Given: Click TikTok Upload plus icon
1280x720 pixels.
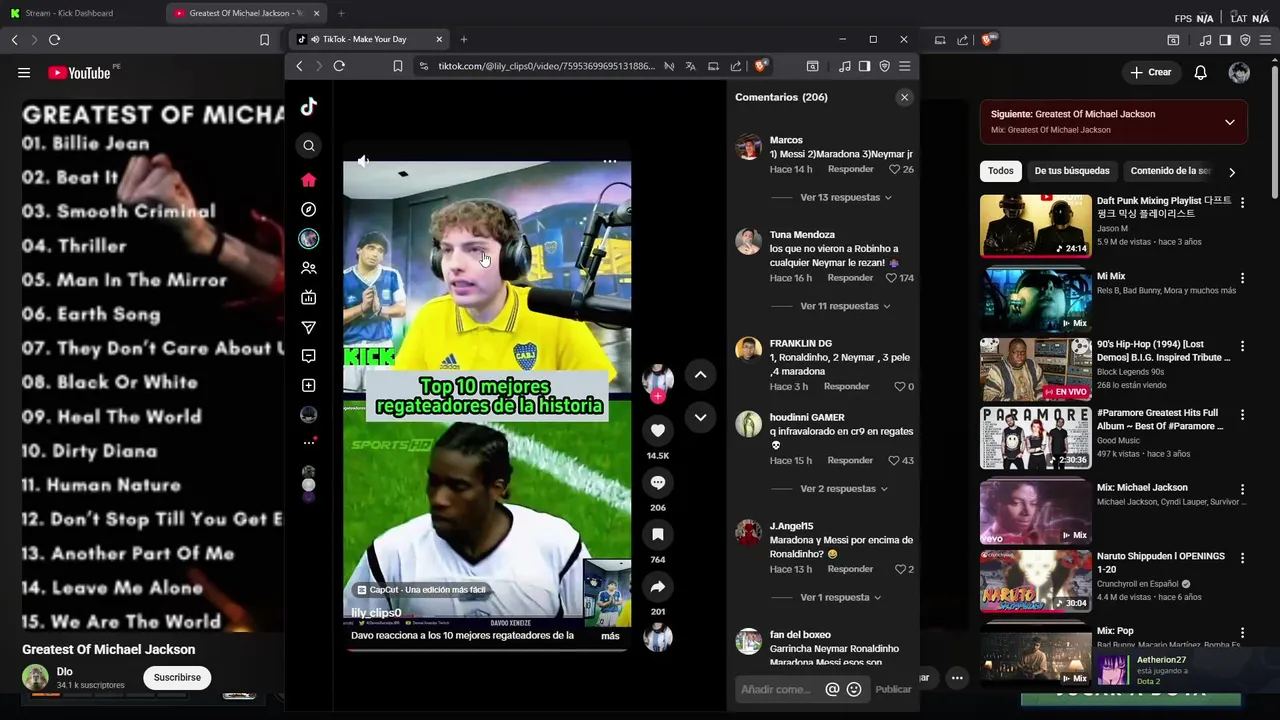Looking at the screenshot, I should coord(309,385).
